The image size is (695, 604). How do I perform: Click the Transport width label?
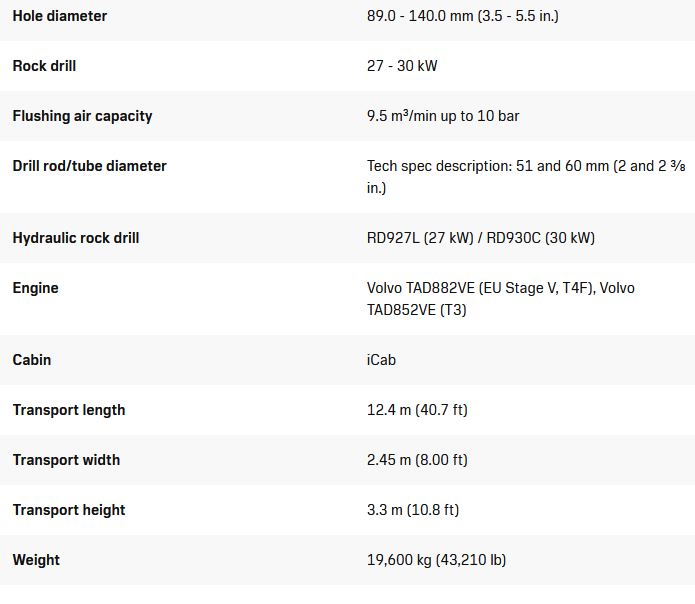pyautogui.click(x=66, y=460)
